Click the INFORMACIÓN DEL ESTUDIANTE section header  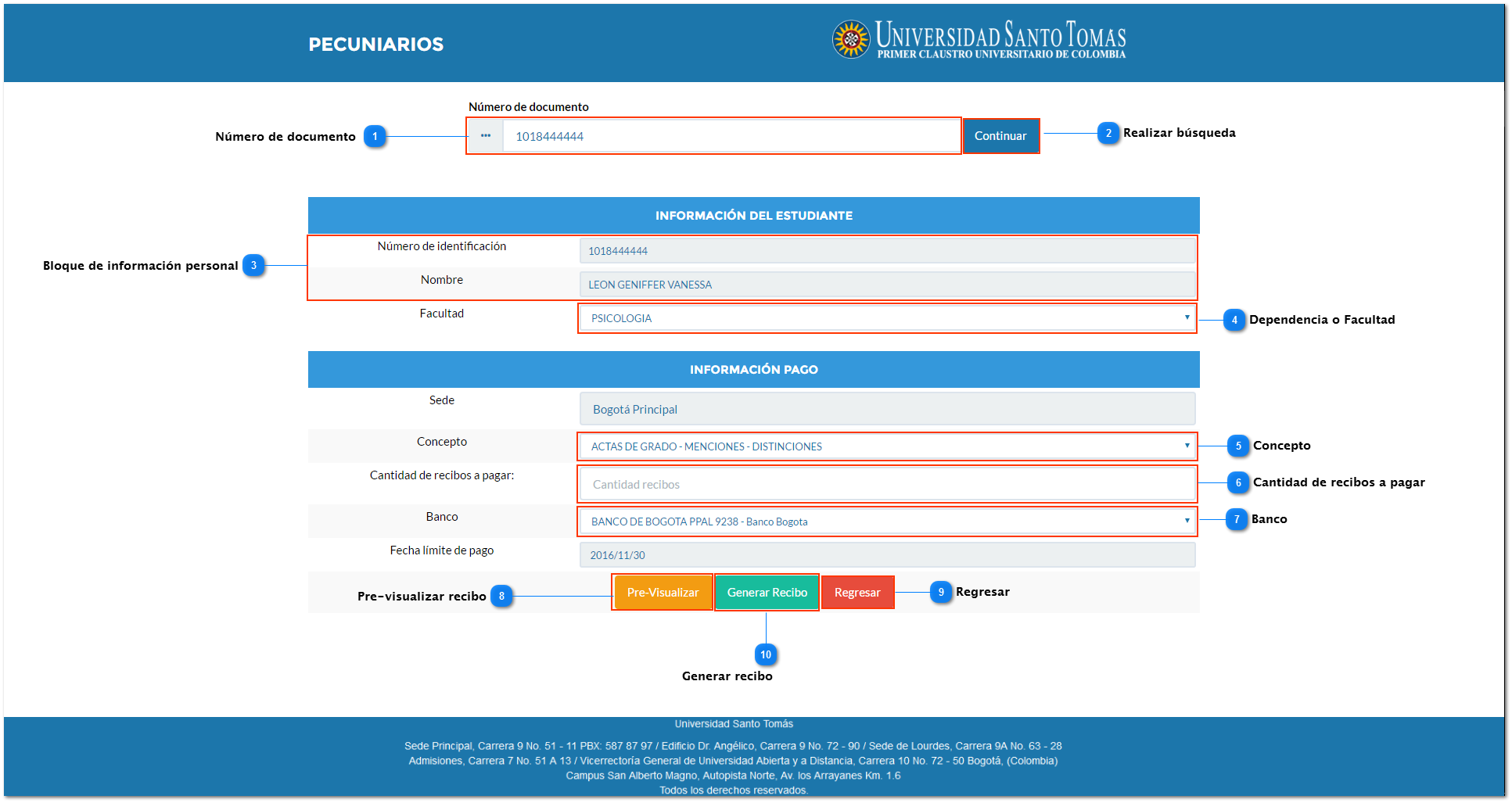pos(753,215)
